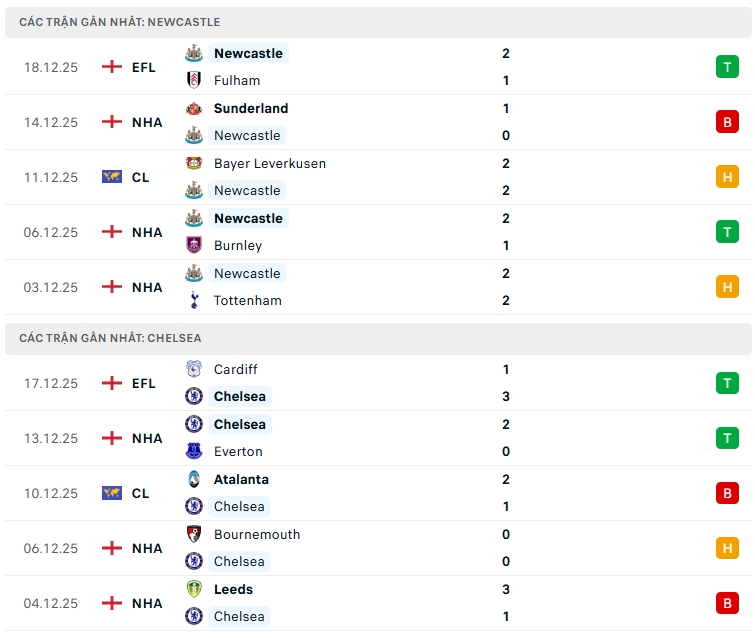755x638 pixels.
Task: Click the Sunderland club crest icon
Action: pos(194,109)
